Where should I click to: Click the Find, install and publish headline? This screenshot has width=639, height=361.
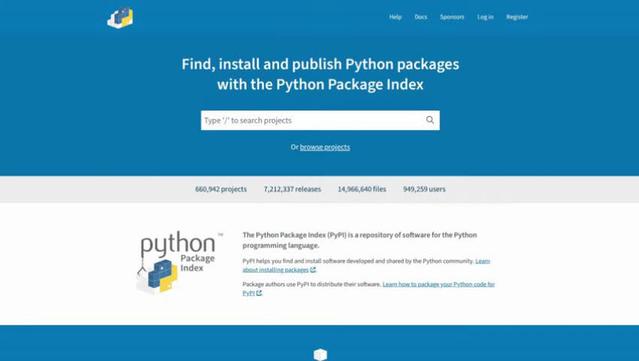click(x=320, y=74)
